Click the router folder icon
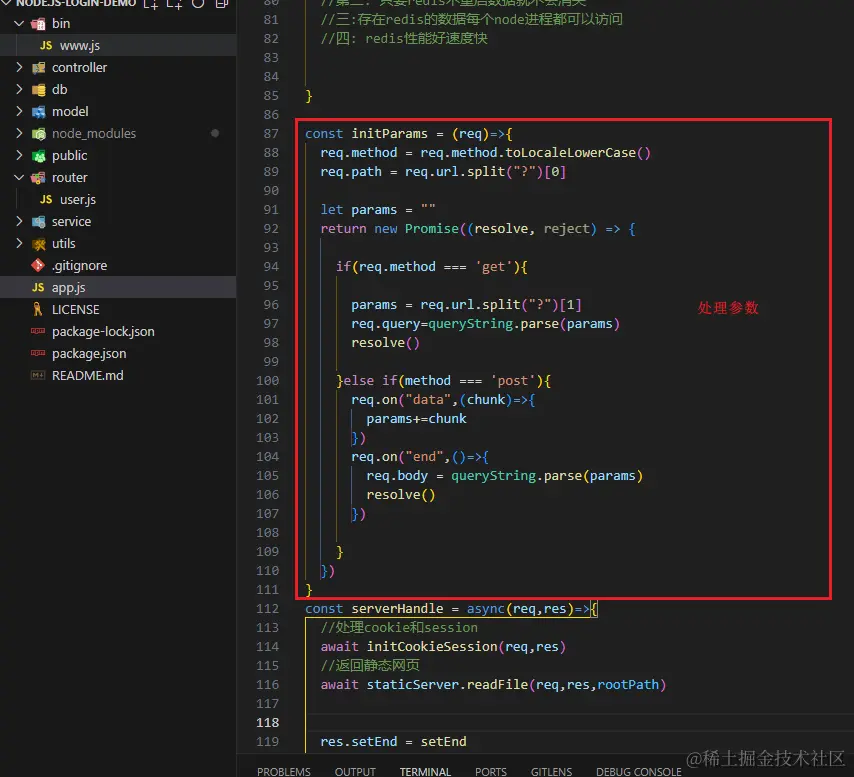Image resolution: width=854 pixels, height=777 pixels. pos(38,178)
